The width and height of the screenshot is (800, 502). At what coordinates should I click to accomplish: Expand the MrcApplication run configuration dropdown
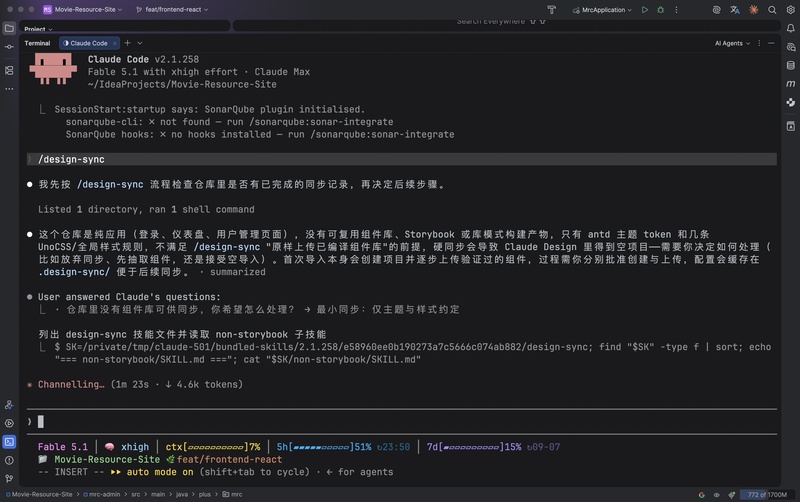(603, 10)
